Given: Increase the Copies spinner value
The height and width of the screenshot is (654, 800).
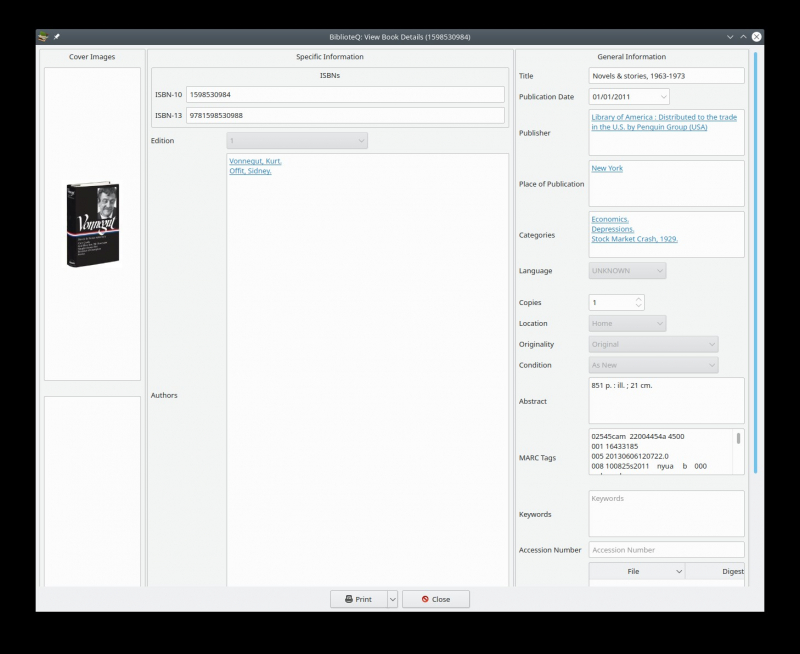Looking at the screenshot, I should 638,299.
